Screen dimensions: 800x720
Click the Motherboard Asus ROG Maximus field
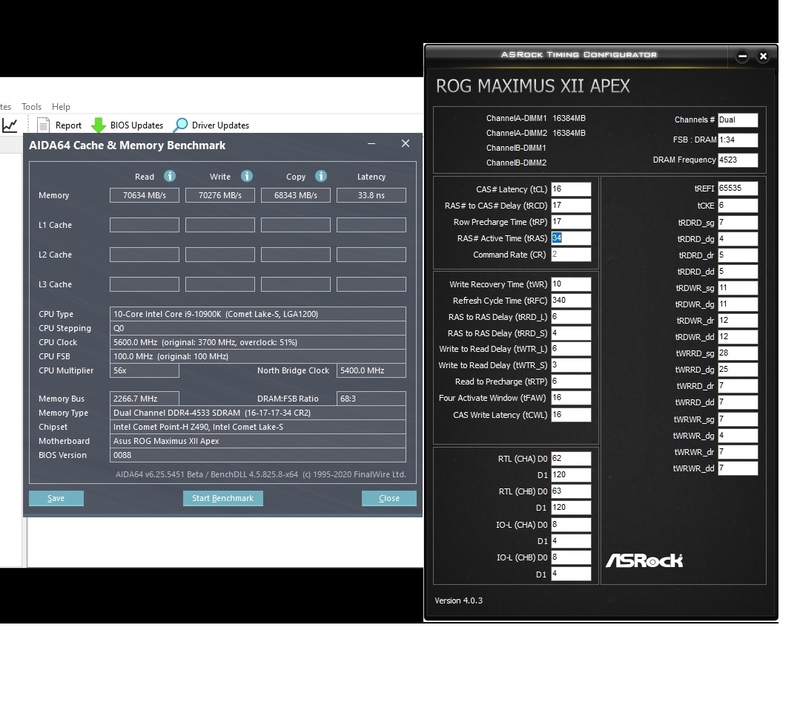(258, 441)
